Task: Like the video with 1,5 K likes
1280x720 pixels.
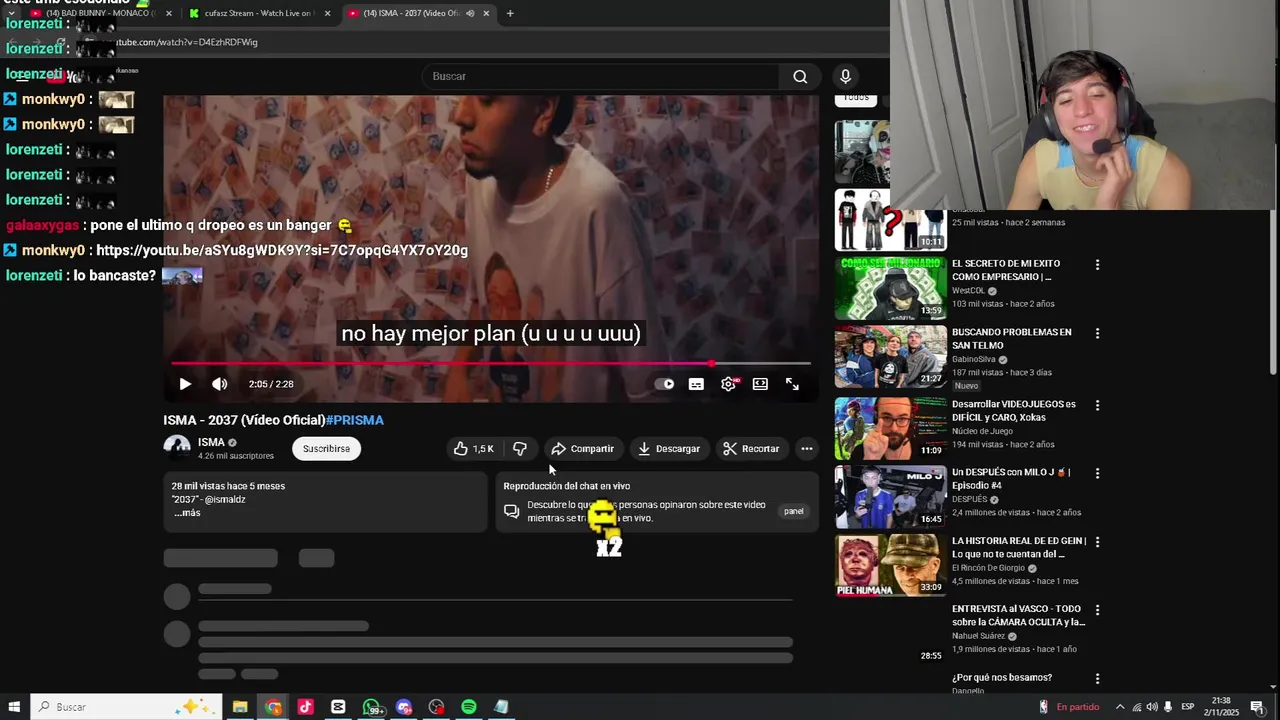Action: click(474, 449)
